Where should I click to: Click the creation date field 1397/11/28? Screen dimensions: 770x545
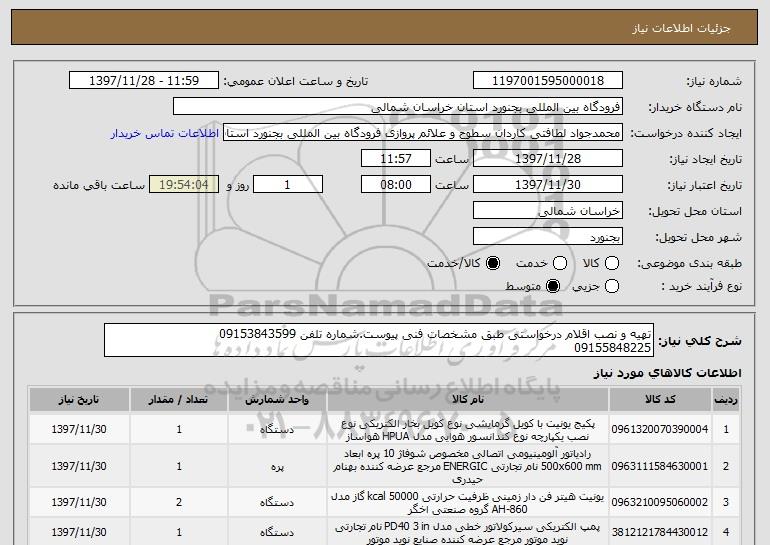(x=548, y=159)
